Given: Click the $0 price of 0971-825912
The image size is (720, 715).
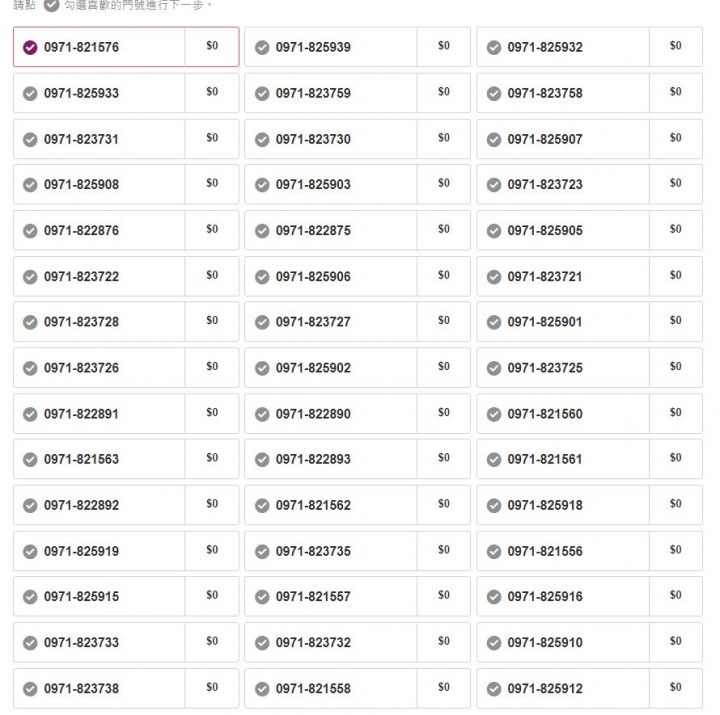Looking at the screenshot, I should point(675,687).
